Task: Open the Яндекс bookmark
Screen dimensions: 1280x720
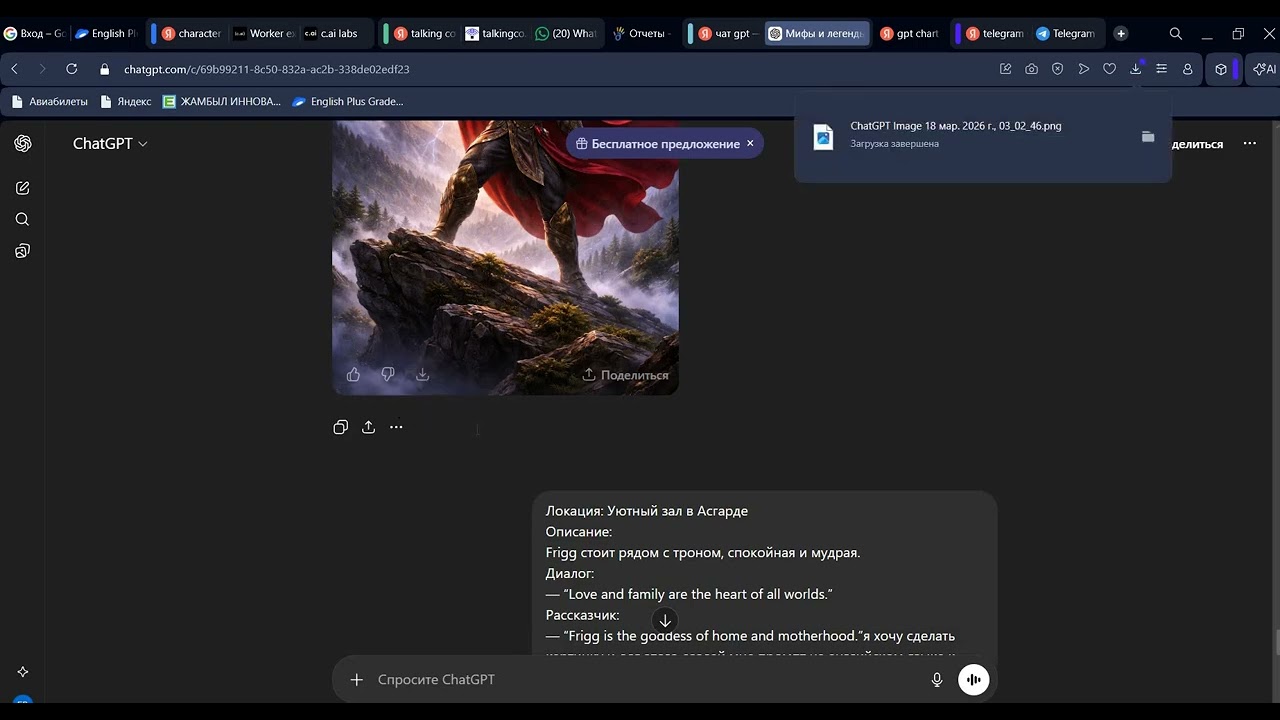Action: (126, 101)
